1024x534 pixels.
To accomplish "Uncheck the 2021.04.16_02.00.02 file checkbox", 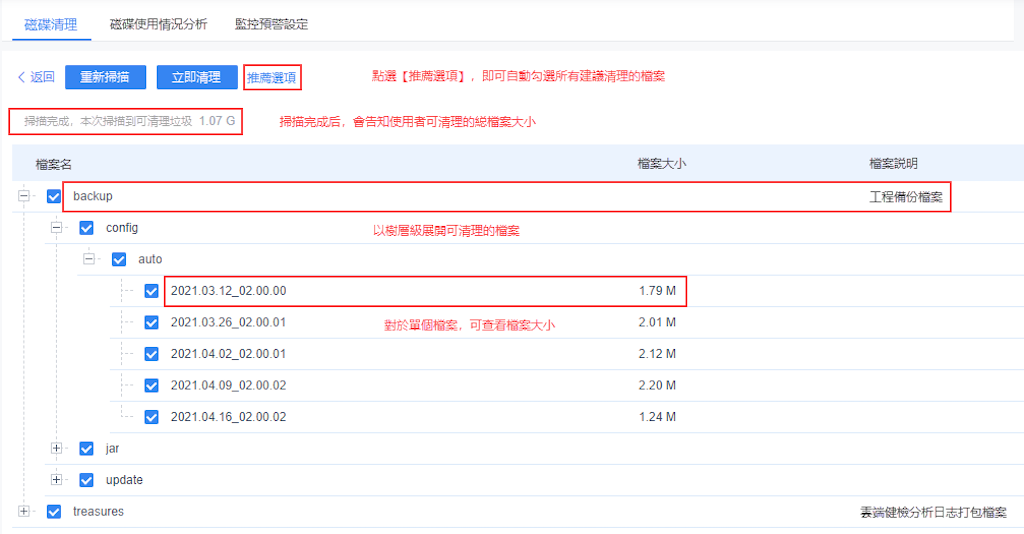I will 152,417.
